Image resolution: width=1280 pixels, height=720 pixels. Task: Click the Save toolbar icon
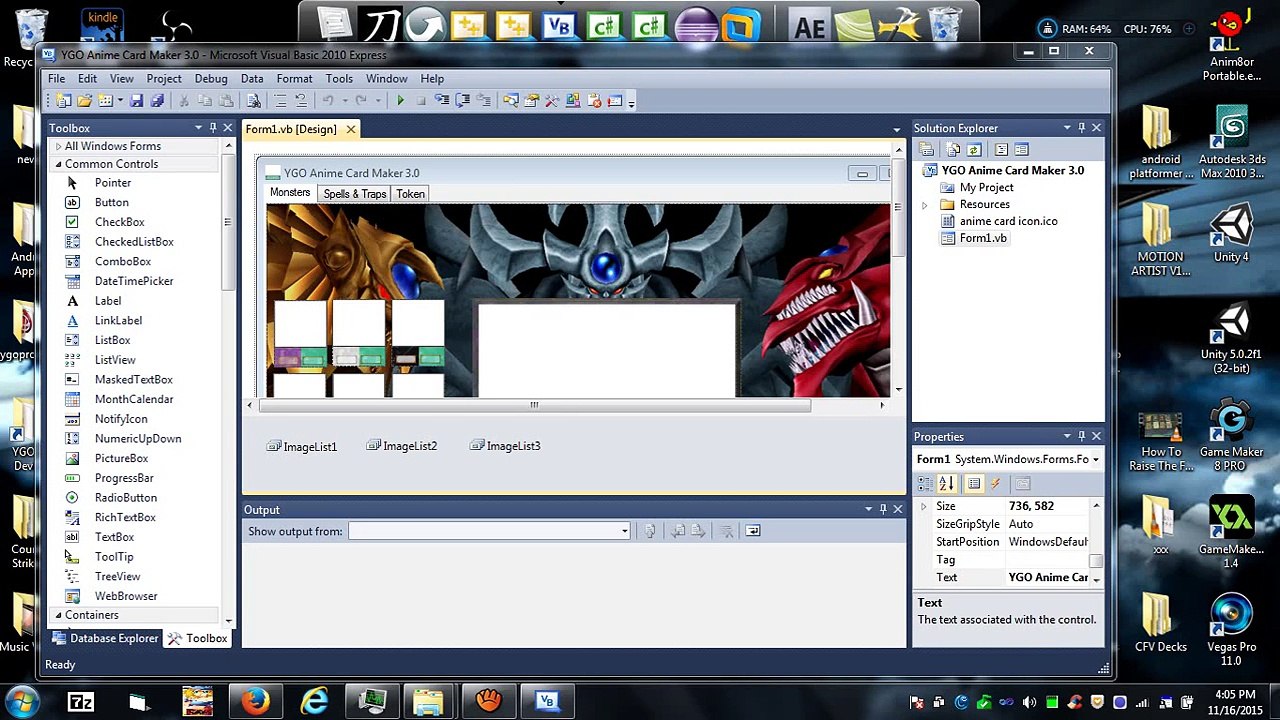tap(137, 101)
